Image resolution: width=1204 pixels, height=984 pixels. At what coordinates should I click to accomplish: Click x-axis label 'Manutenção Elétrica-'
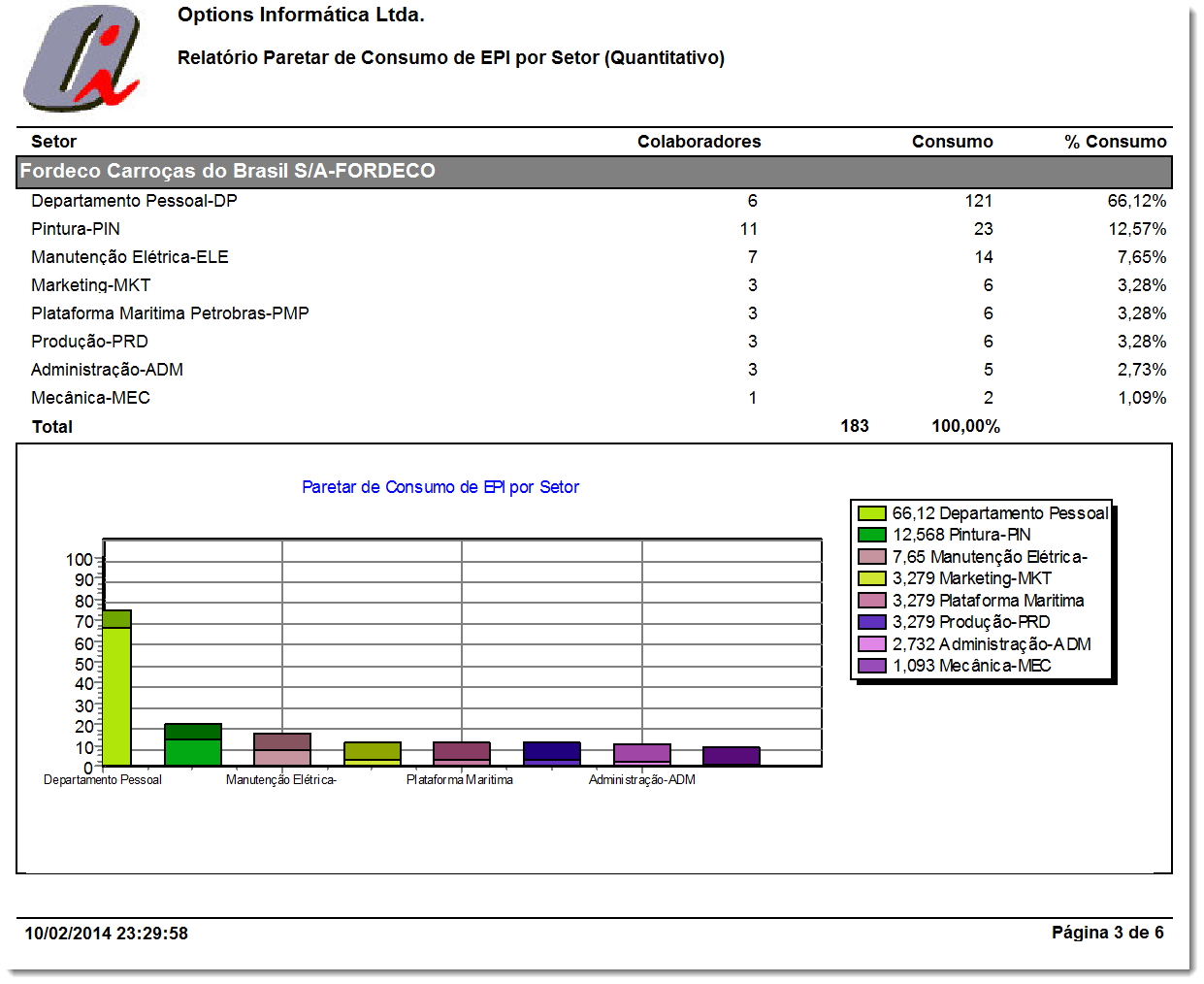(281, 780)
